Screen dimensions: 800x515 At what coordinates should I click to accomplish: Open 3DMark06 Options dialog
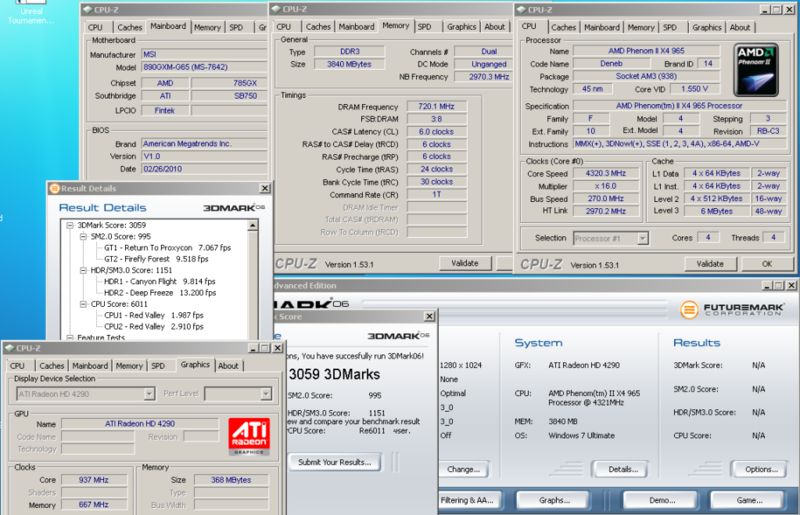pos(760,469)
